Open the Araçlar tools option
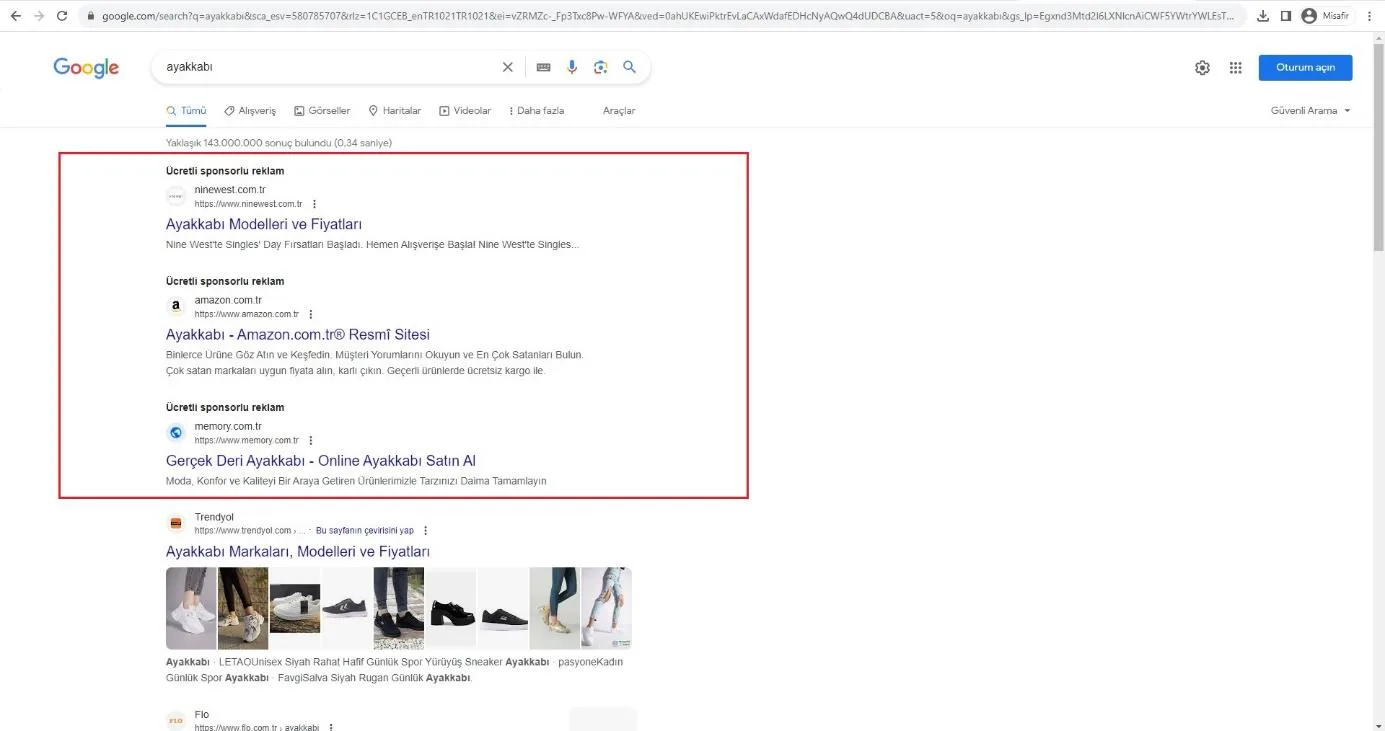1385x731 pixels. [x=619, y=111]
